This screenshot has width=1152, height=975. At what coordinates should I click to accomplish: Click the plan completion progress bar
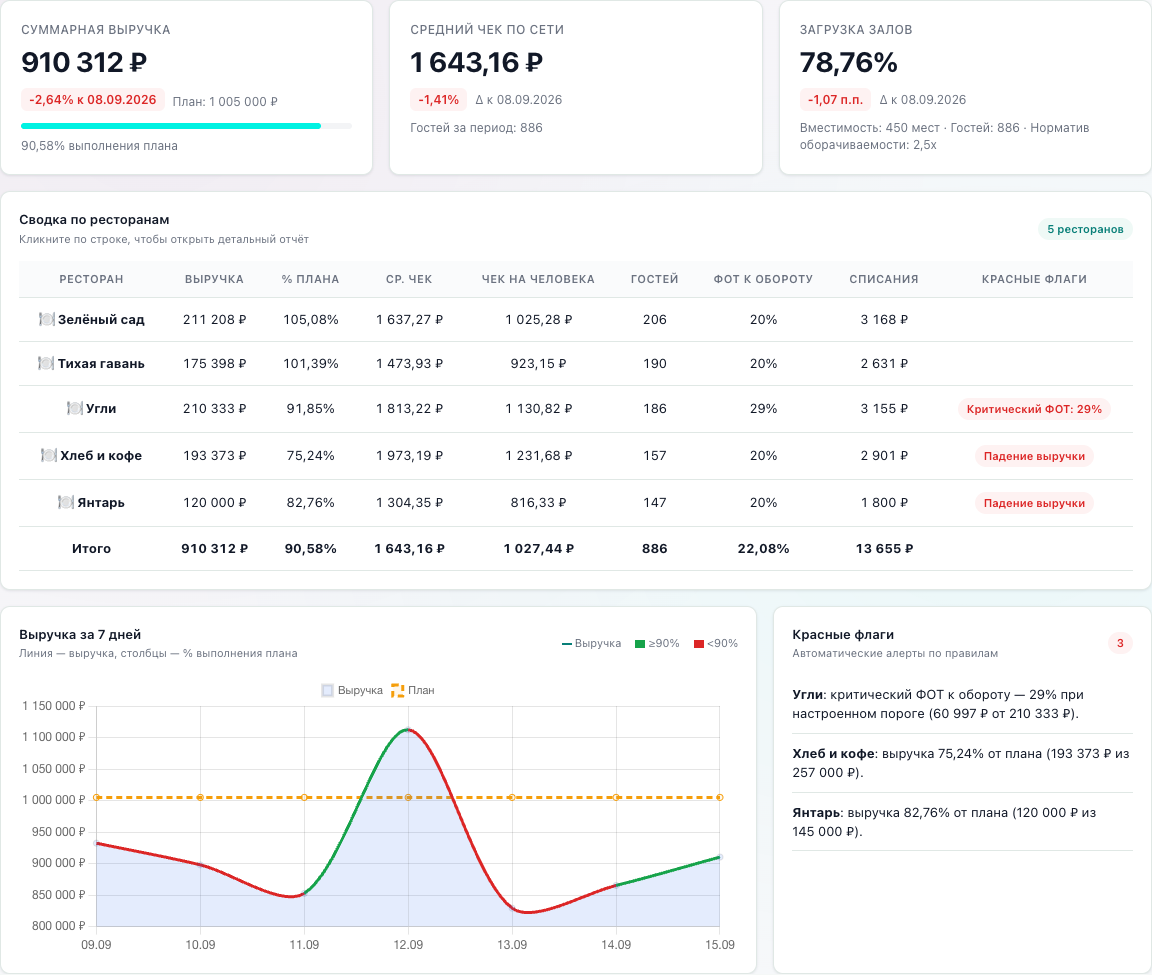(x=187, y=126)
